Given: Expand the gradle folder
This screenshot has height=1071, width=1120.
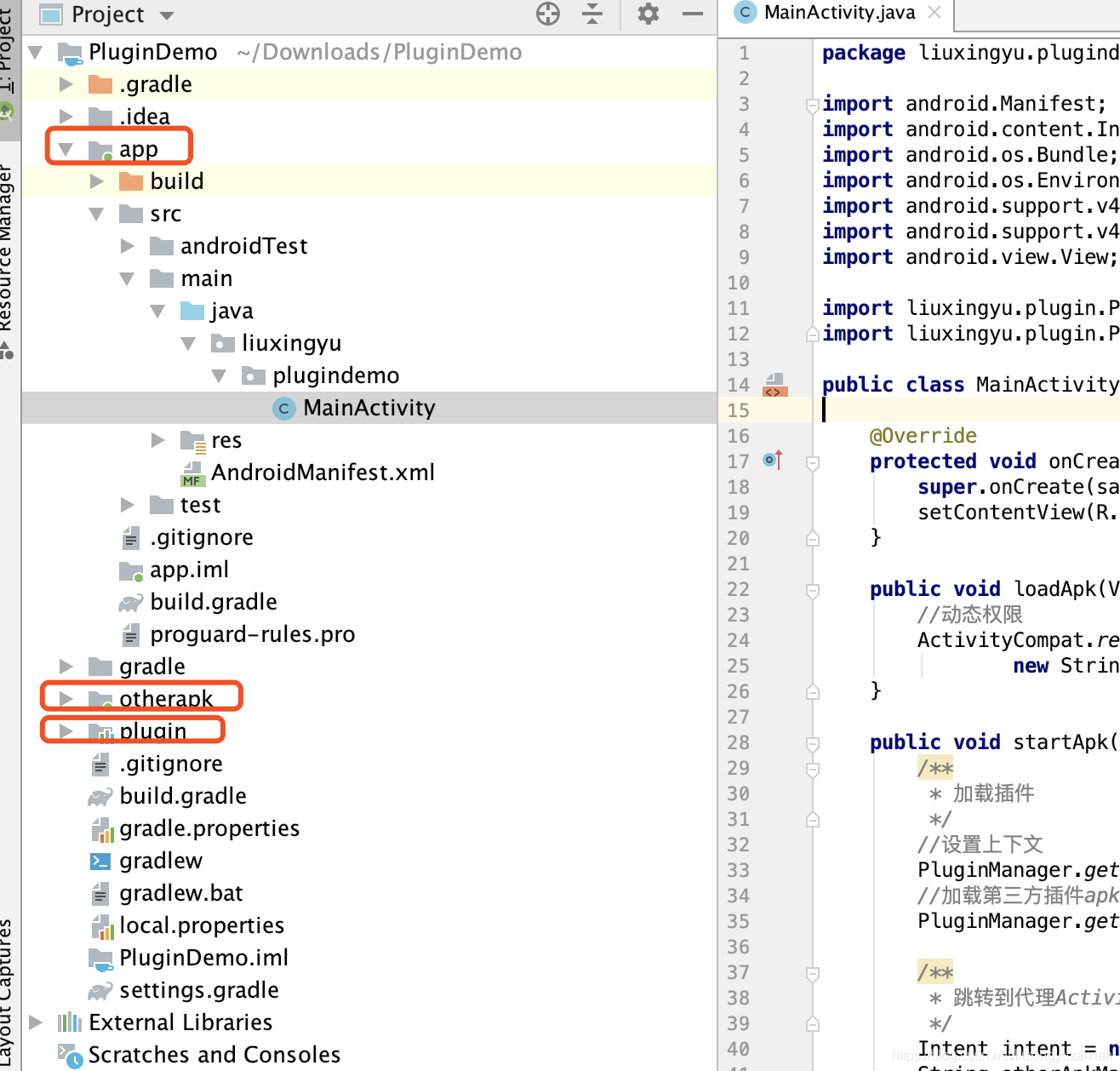Looking at the screenshot, I should coord(66,667).
